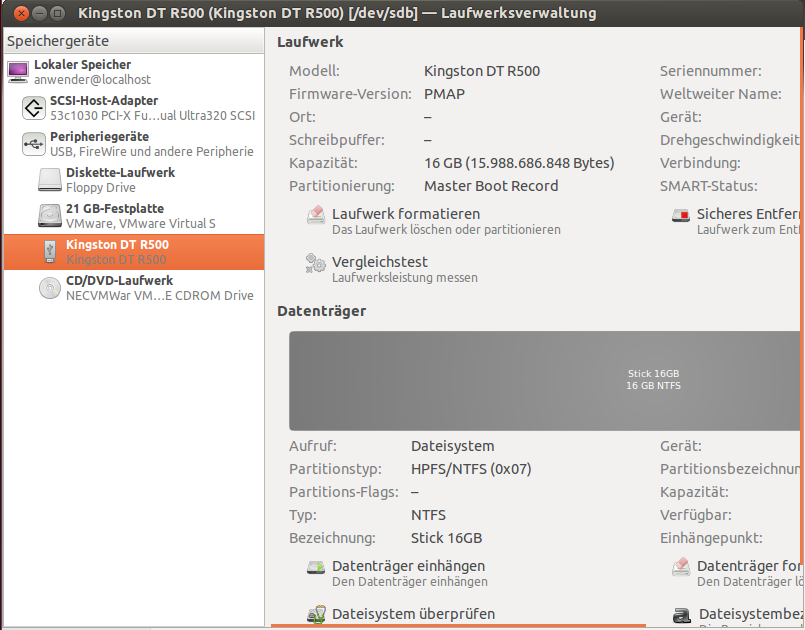Start Vergleichstest benchmark
Image resolution: width=805 pixels, height=630 pixels.
click(x=392, y=269)
